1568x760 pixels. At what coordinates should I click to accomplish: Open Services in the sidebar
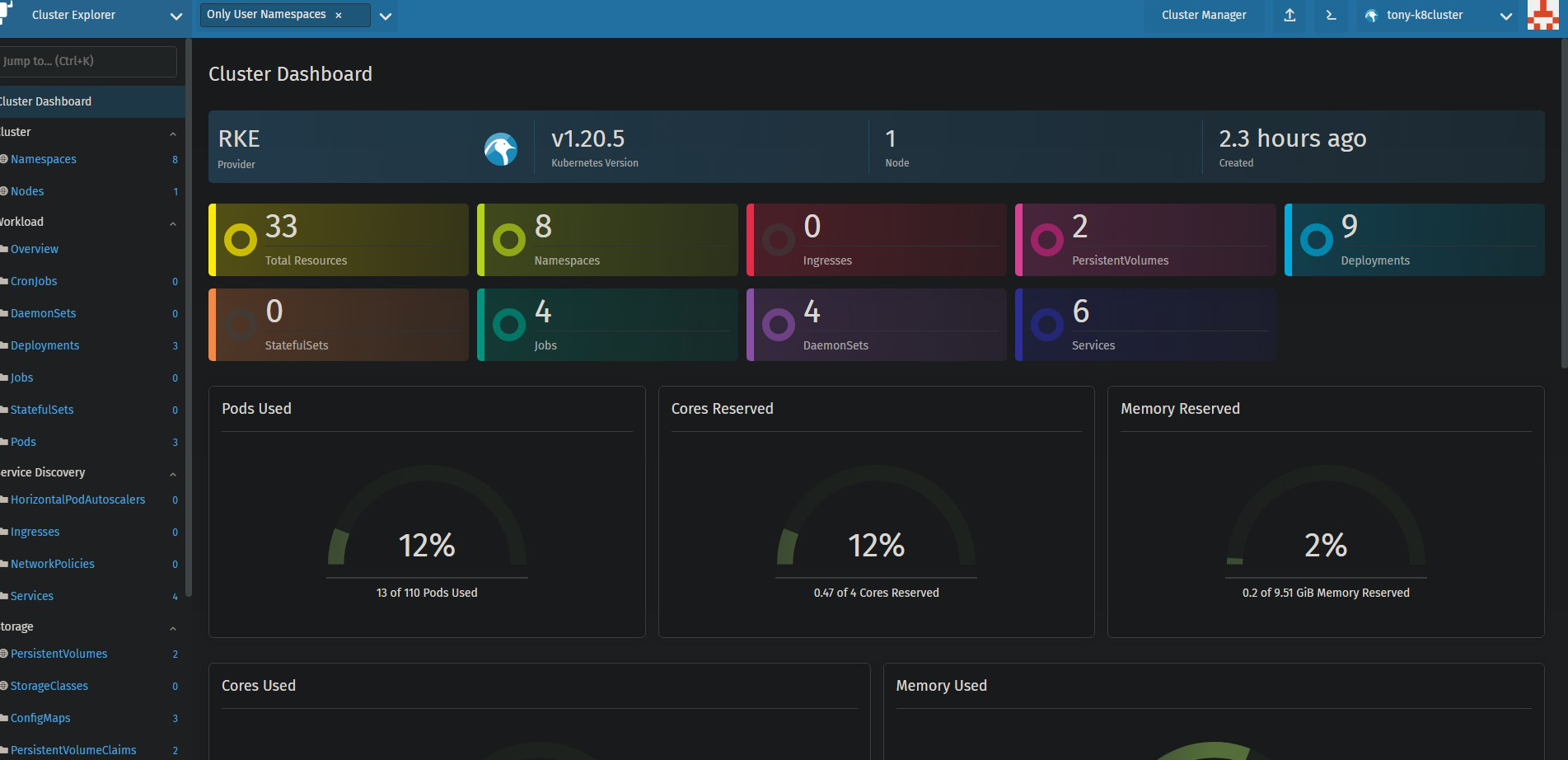click(x=32, y=596)
